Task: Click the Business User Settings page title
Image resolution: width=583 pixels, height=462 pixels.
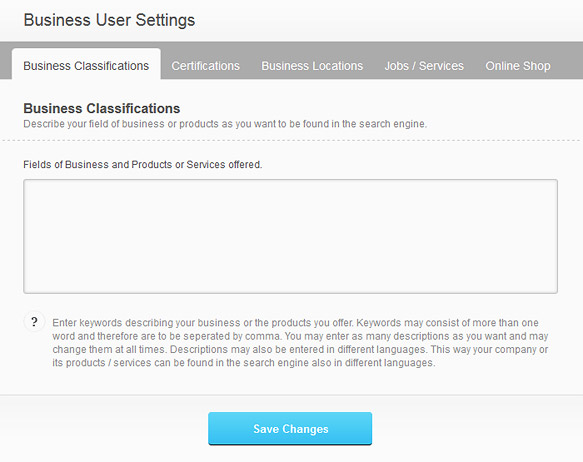Action: pyautogui.click(x=109, y=20)
